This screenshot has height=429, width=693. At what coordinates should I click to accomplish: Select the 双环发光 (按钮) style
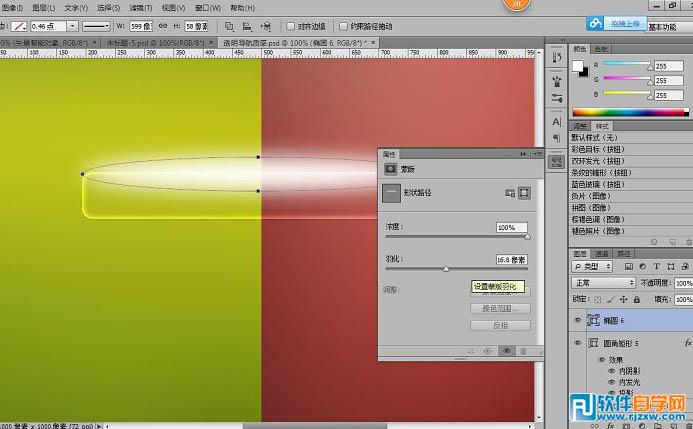[x=630, y=161]
